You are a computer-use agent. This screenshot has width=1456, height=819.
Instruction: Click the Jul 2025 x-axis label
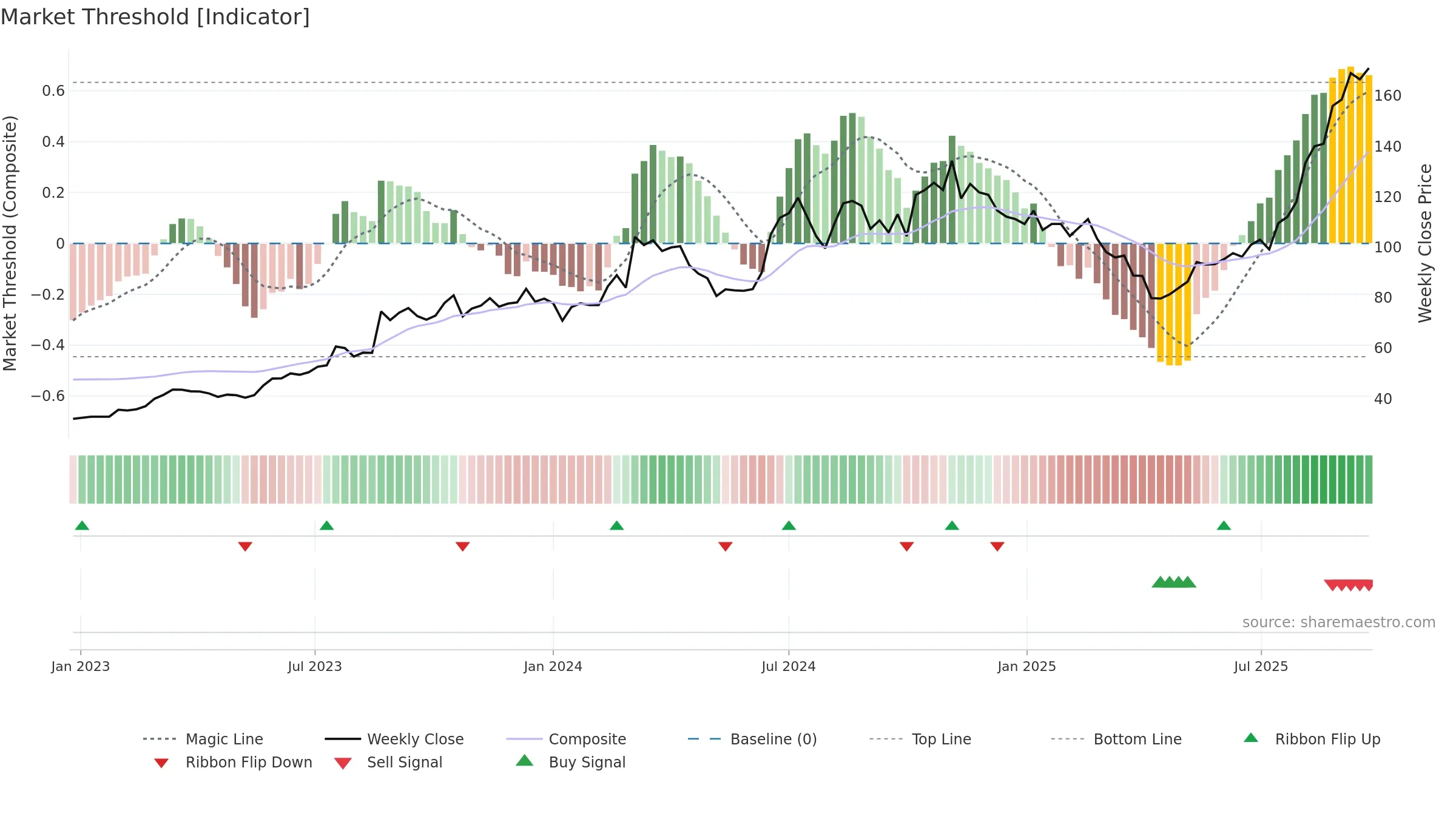1261,667
